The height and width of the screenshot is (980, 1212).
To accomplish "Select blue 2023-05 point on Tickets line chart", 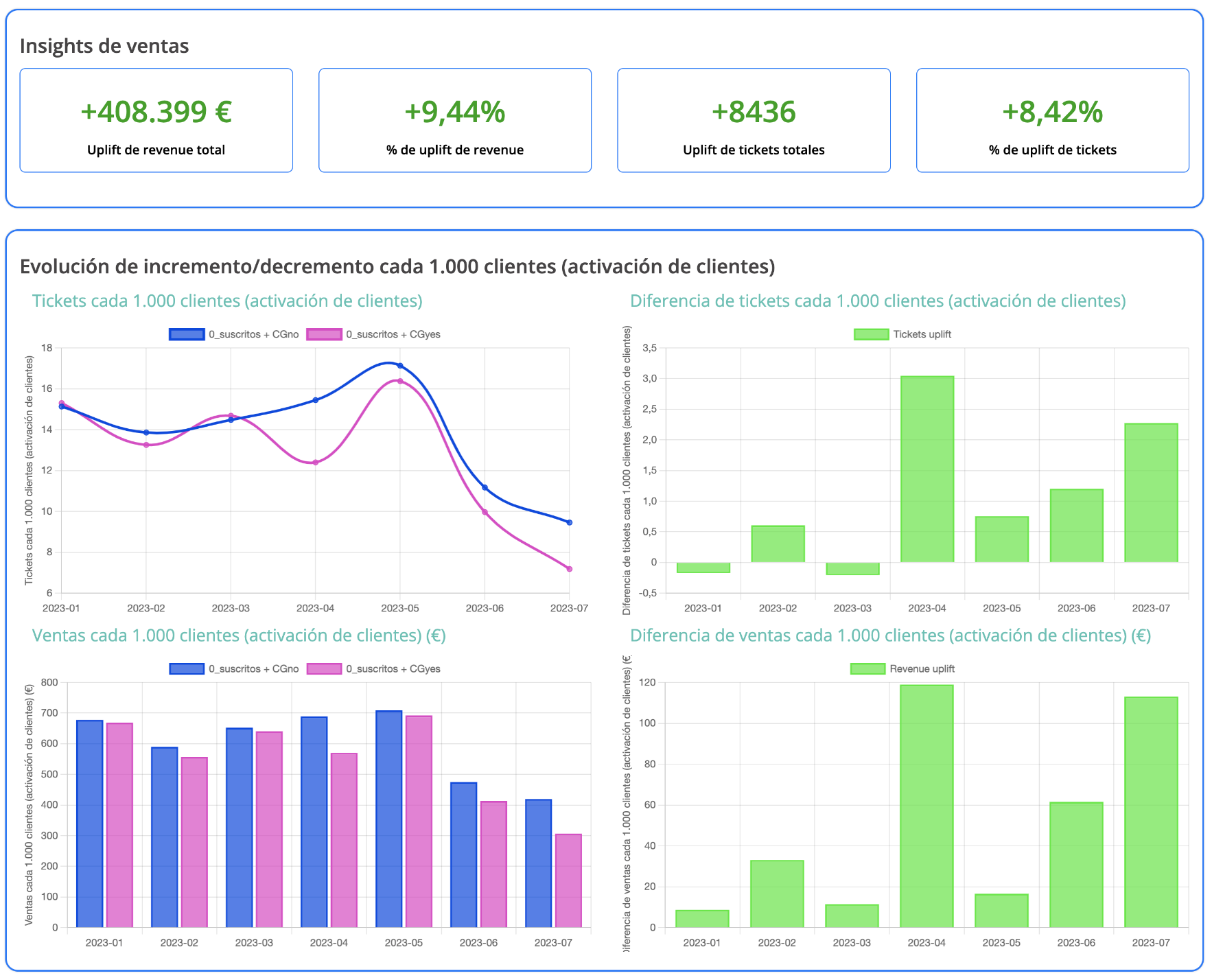I will 400,366.
